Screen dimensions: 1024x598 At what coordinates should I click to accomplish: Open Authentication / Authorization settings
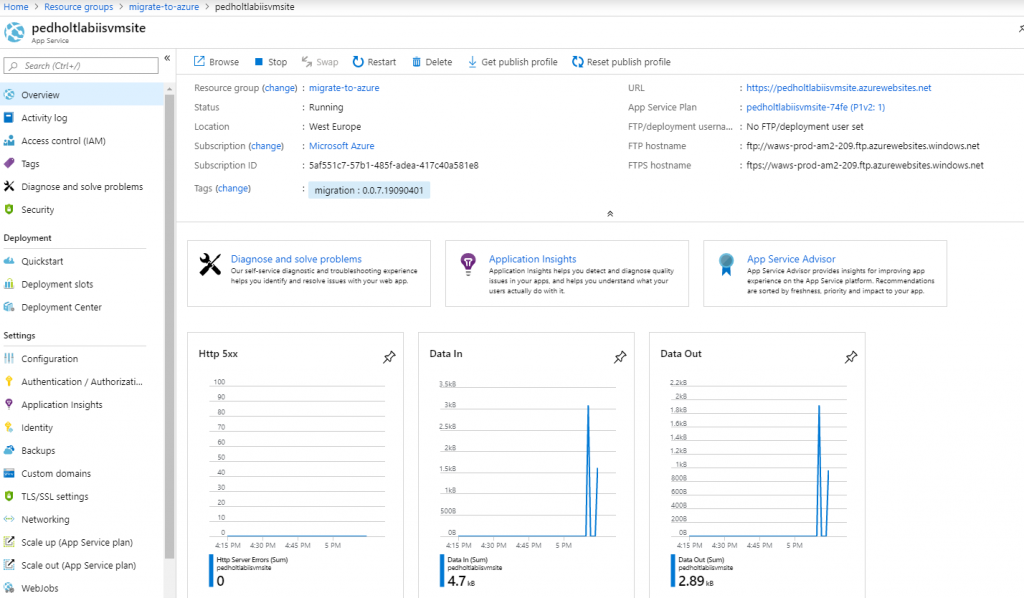[82, 382]
